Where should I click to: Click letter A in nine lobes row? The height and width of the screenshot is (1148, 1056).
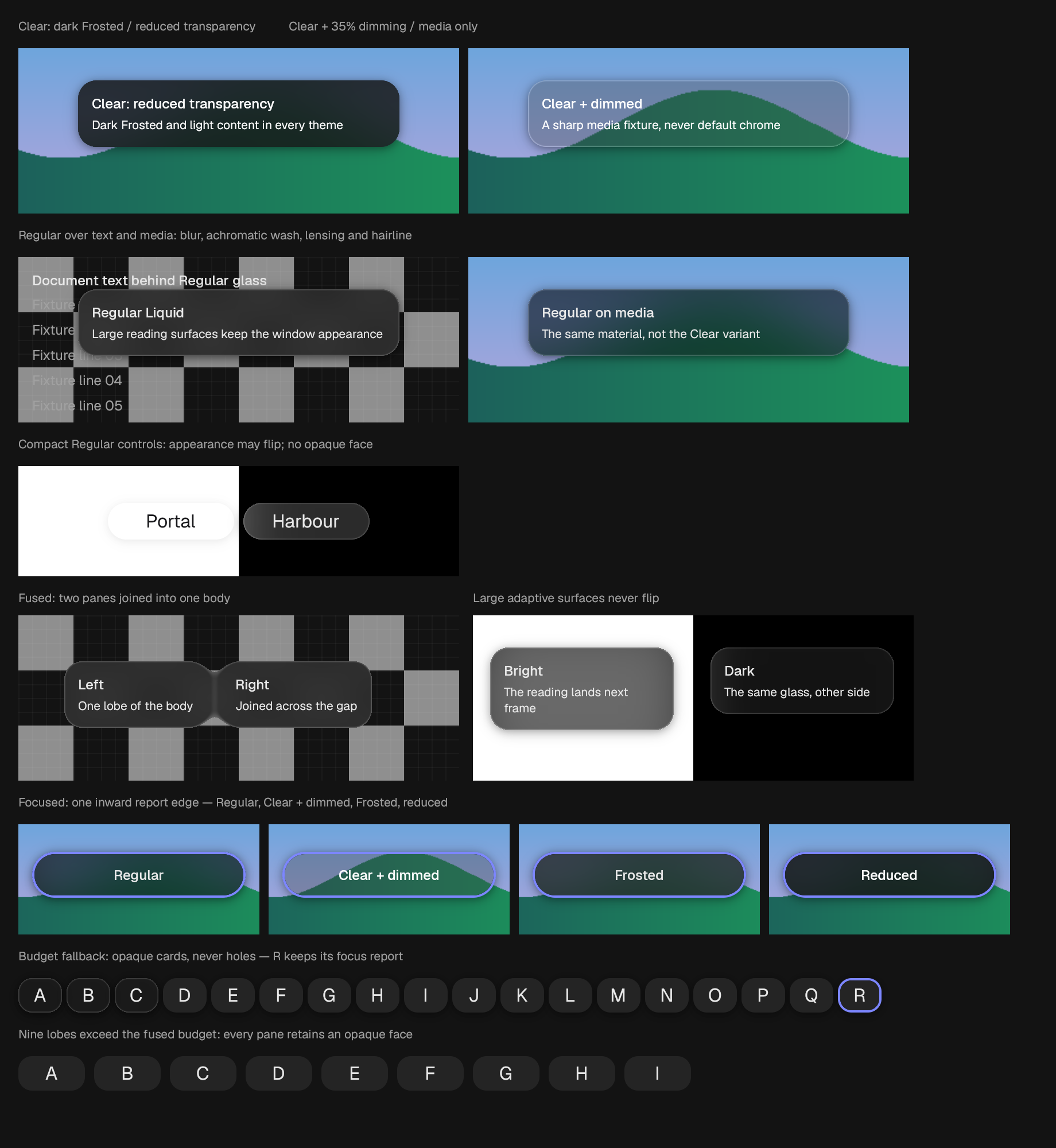tap(52, 1073)
